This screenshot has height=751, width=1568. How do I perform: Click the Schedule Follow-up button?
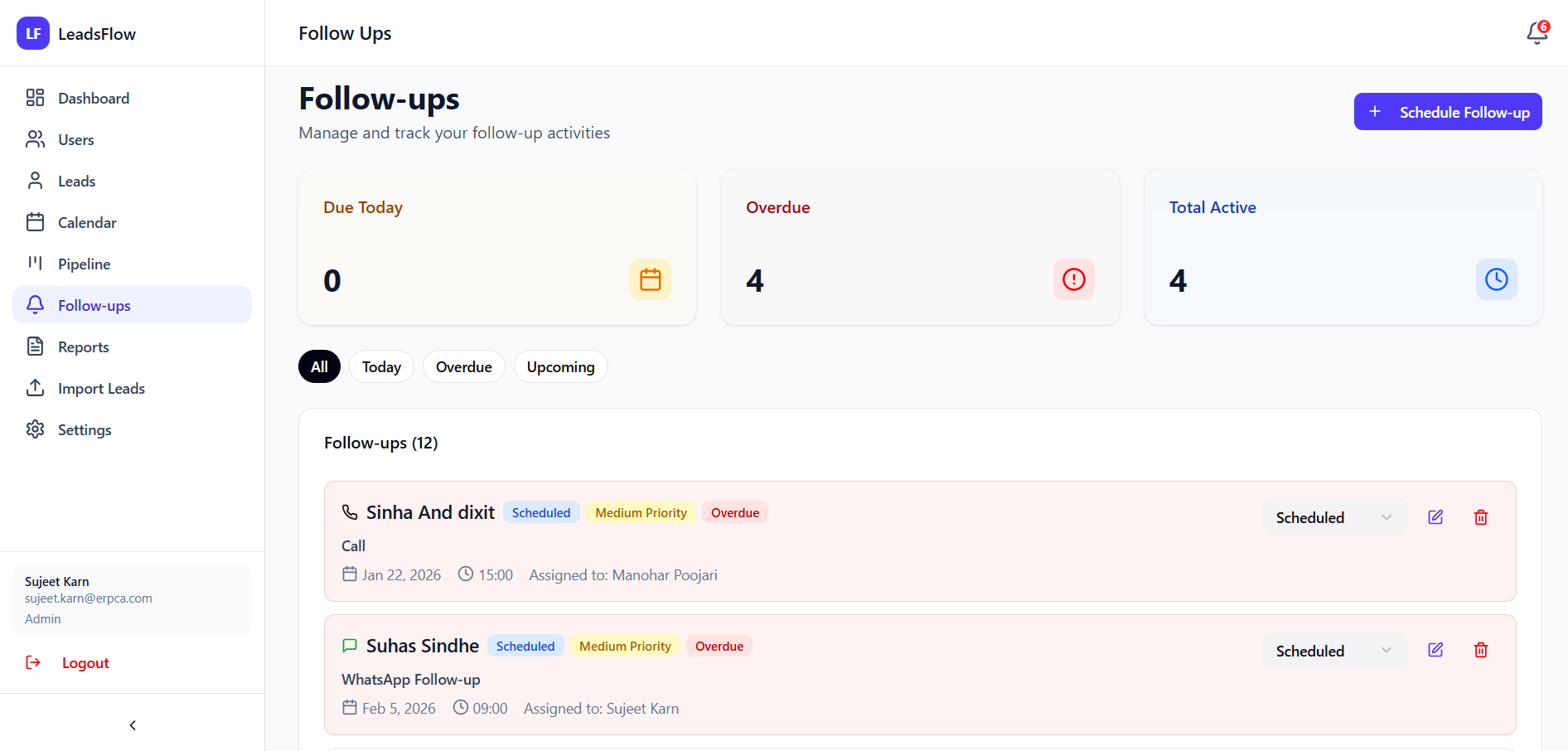coord(1447,112)
